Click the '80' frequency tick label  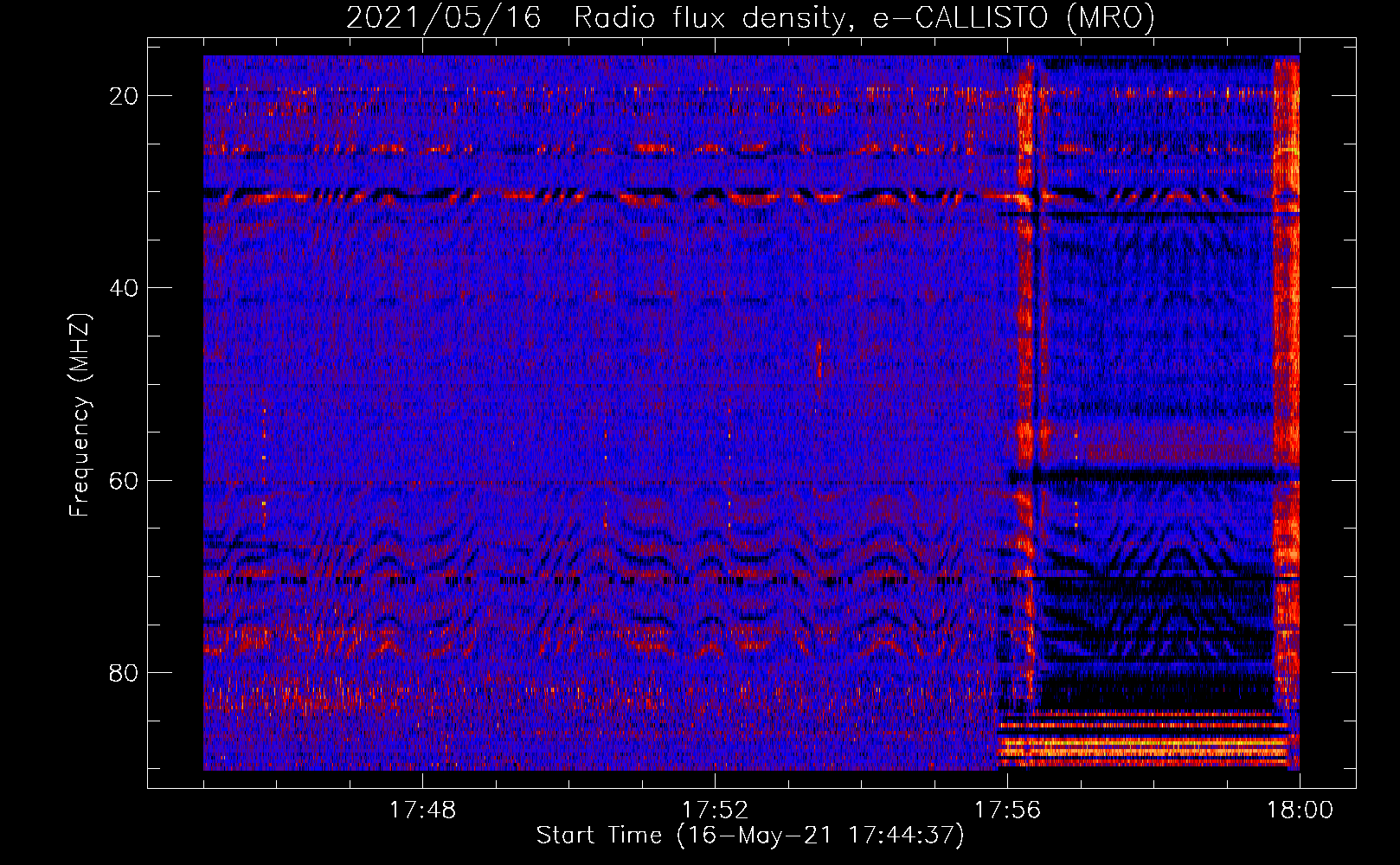[125, 672]
